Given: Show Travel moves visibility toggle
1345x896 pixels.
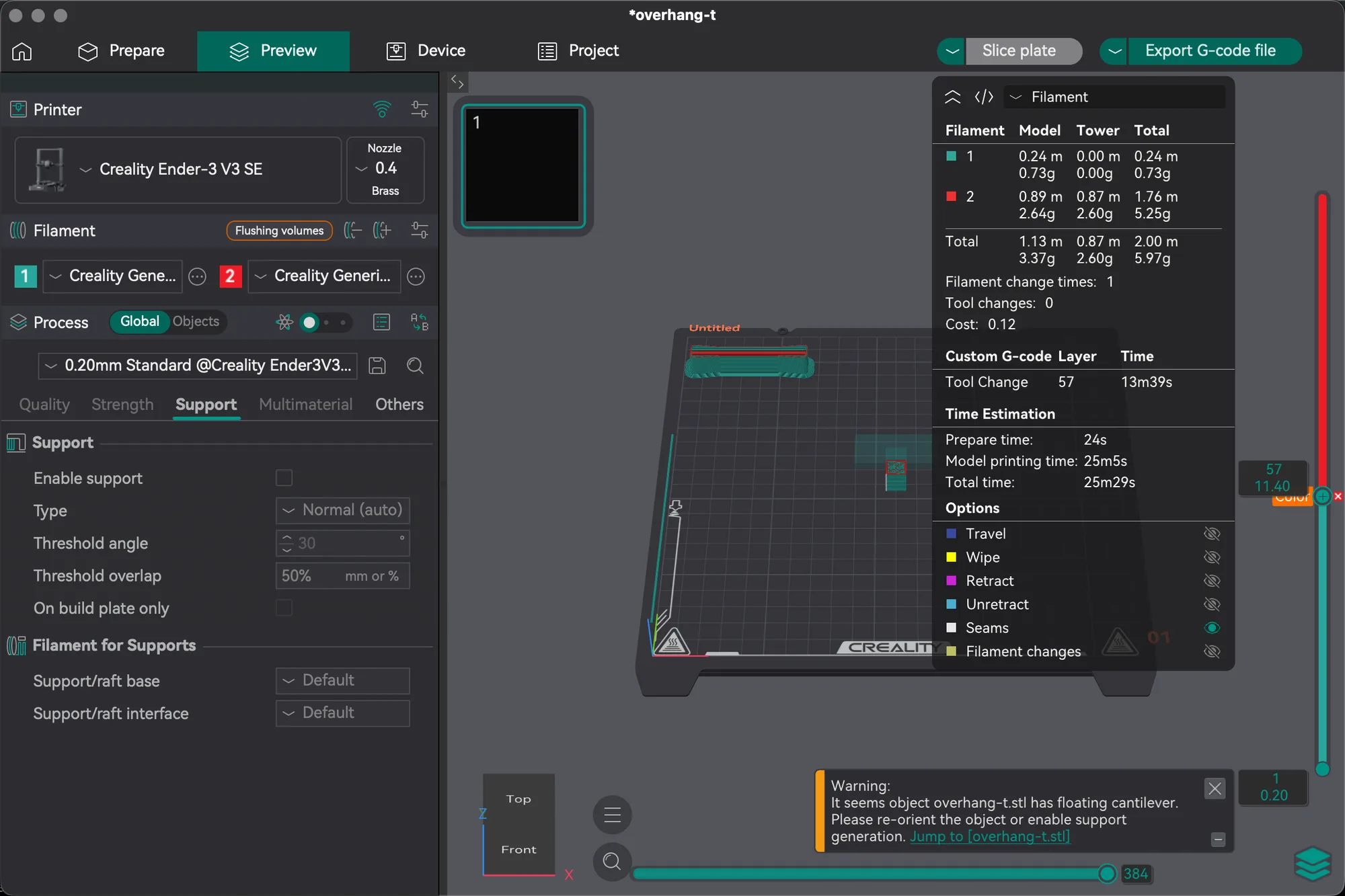Looking at the screenshot, I should [x=1212, y=534].
